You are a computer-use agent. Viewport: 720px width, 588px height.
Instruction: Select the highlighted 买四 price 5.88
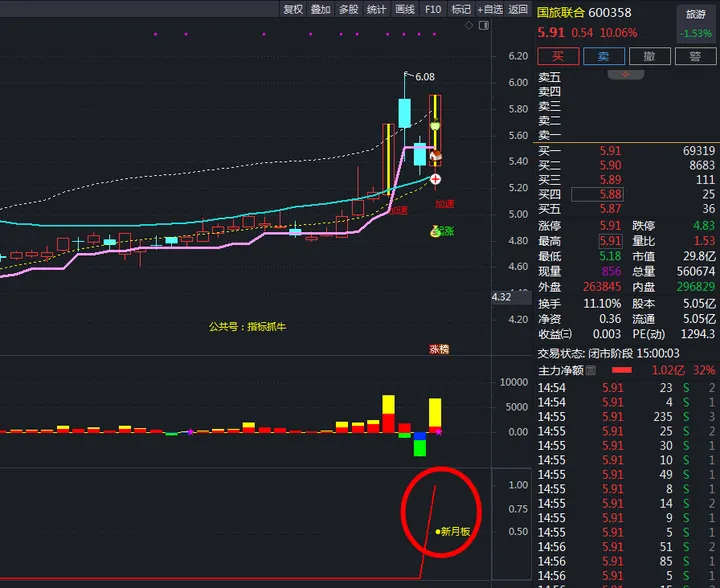pos(597,194)
